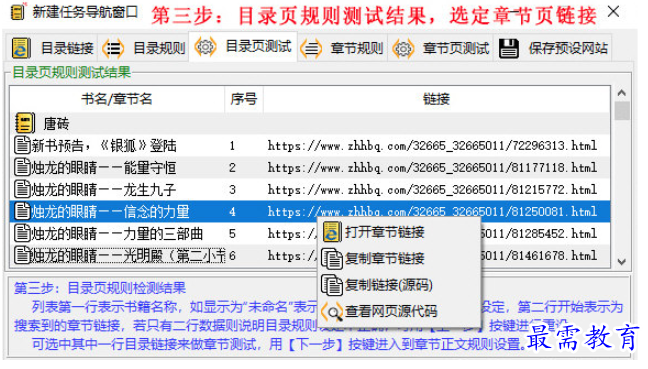Select the 目录页测试 tab
The height and width of the screenshot is (369, 648).
click(243, 47)
